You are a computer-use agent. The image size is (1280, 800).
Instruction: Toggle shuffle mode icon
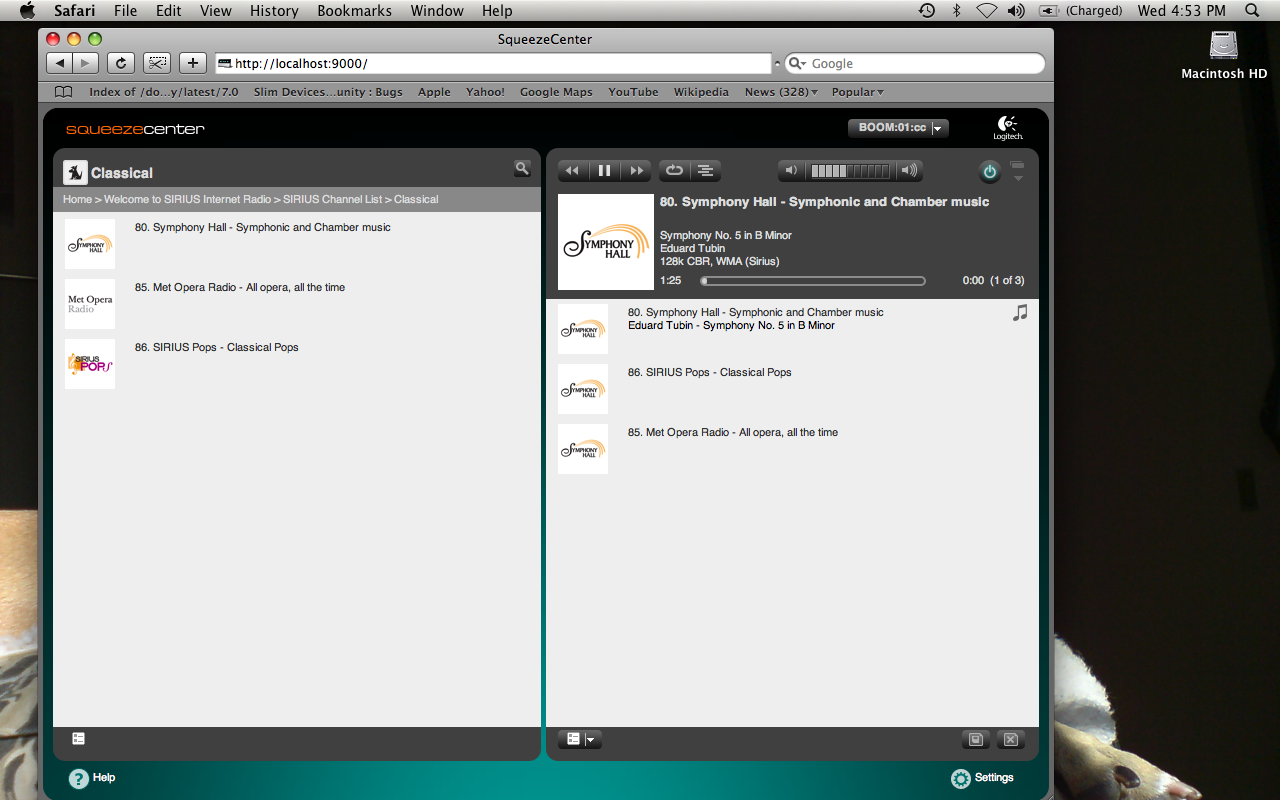705,171
